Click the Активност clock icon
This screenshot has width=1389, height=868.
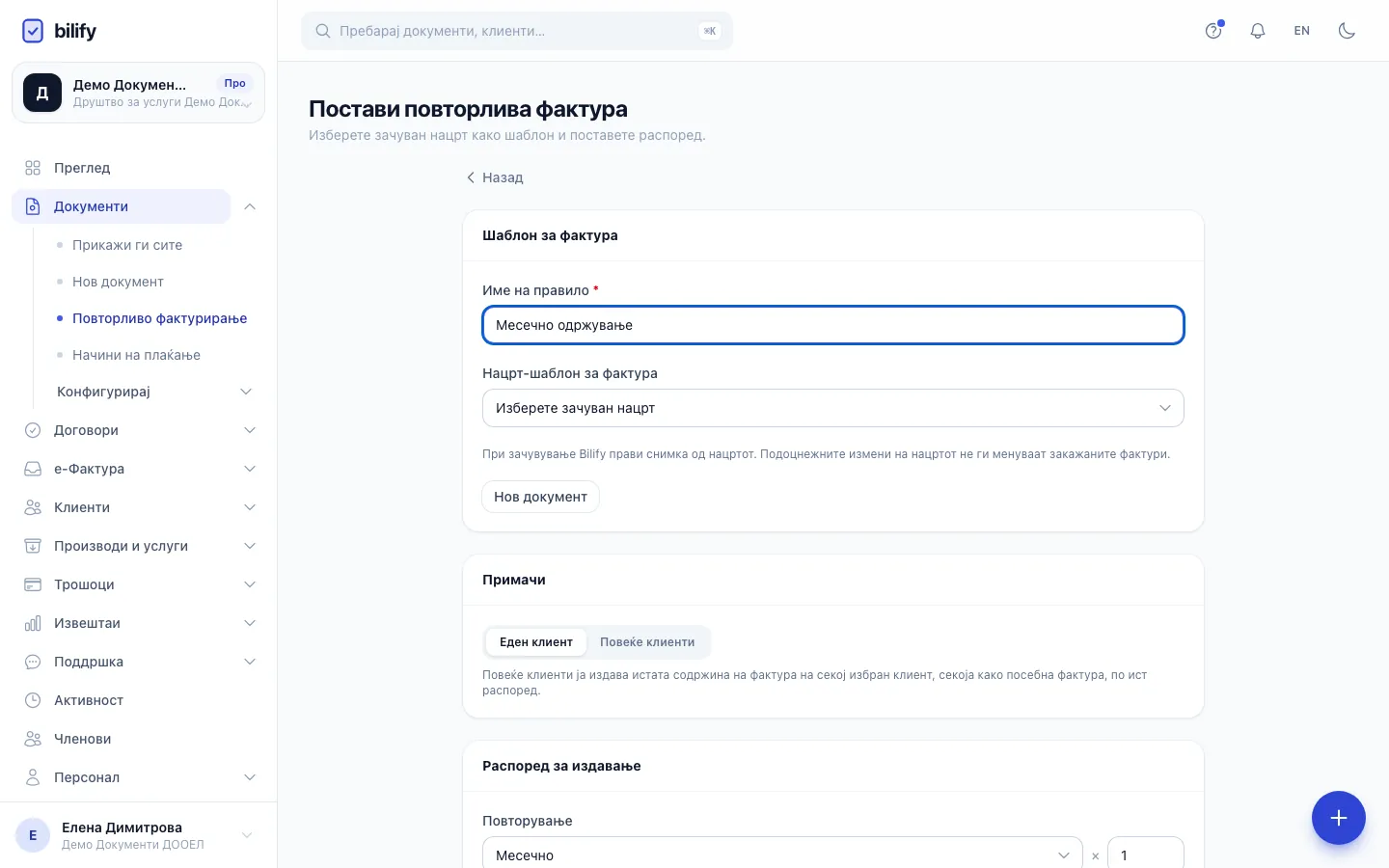pyautogui.click(x=33, y=700)
